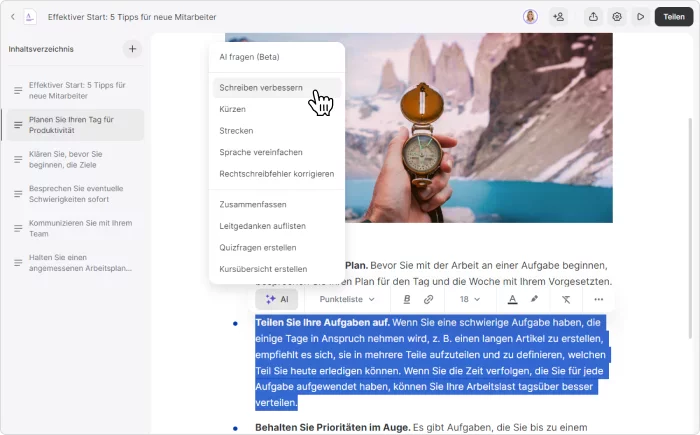This screenshot has height=435, width=700.
Task: Select 'Schreiben verbessern' in AI menu
Action: click(x=277, y=88)
